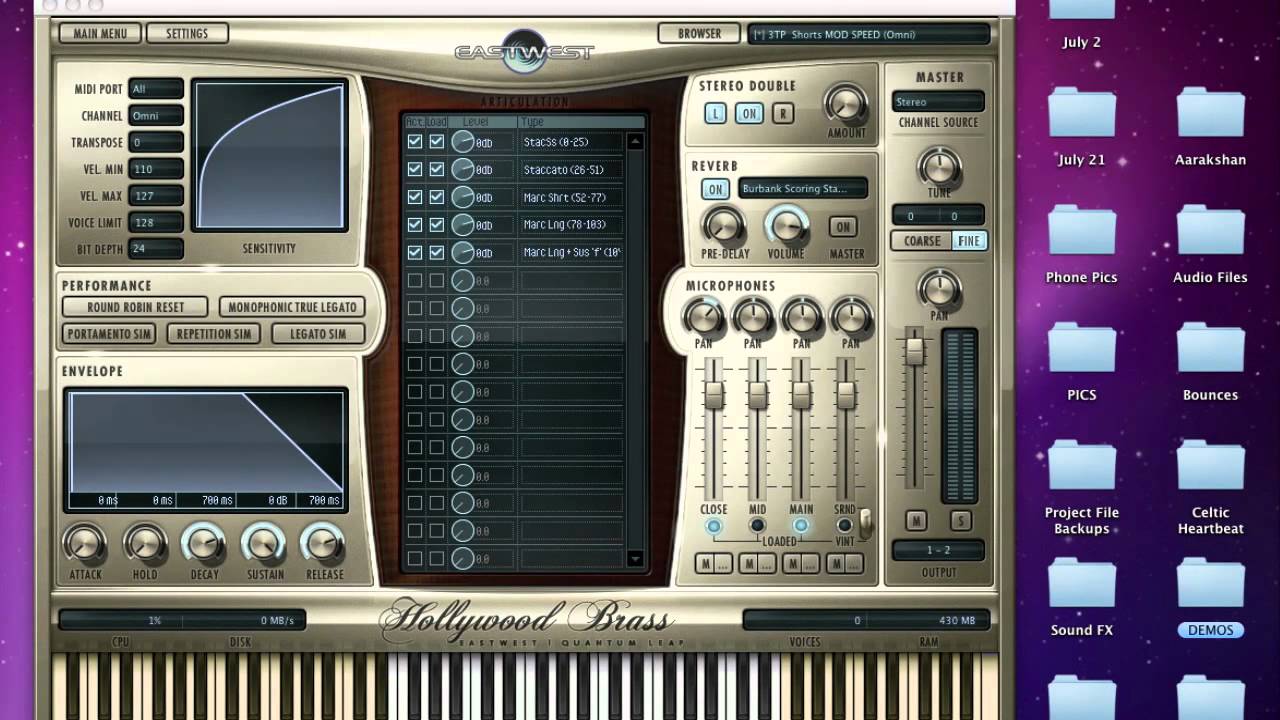Viewport: 1280px width, 720px height.
Task: Click the Mid mic loaded indicator light
Action: point(757,526)
